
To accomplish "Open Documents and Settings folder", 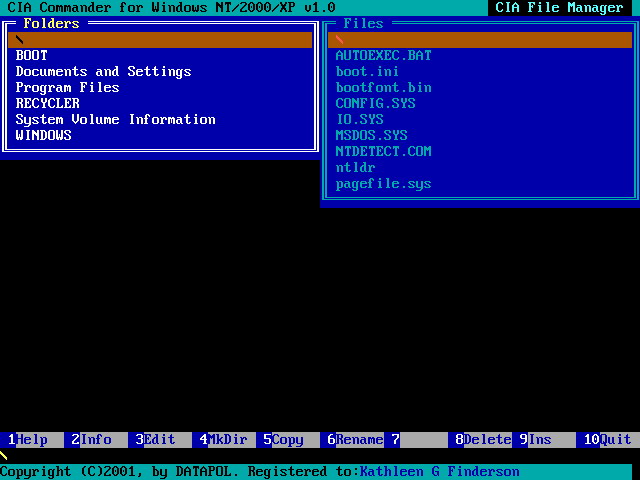I will [x=103, y=71].
